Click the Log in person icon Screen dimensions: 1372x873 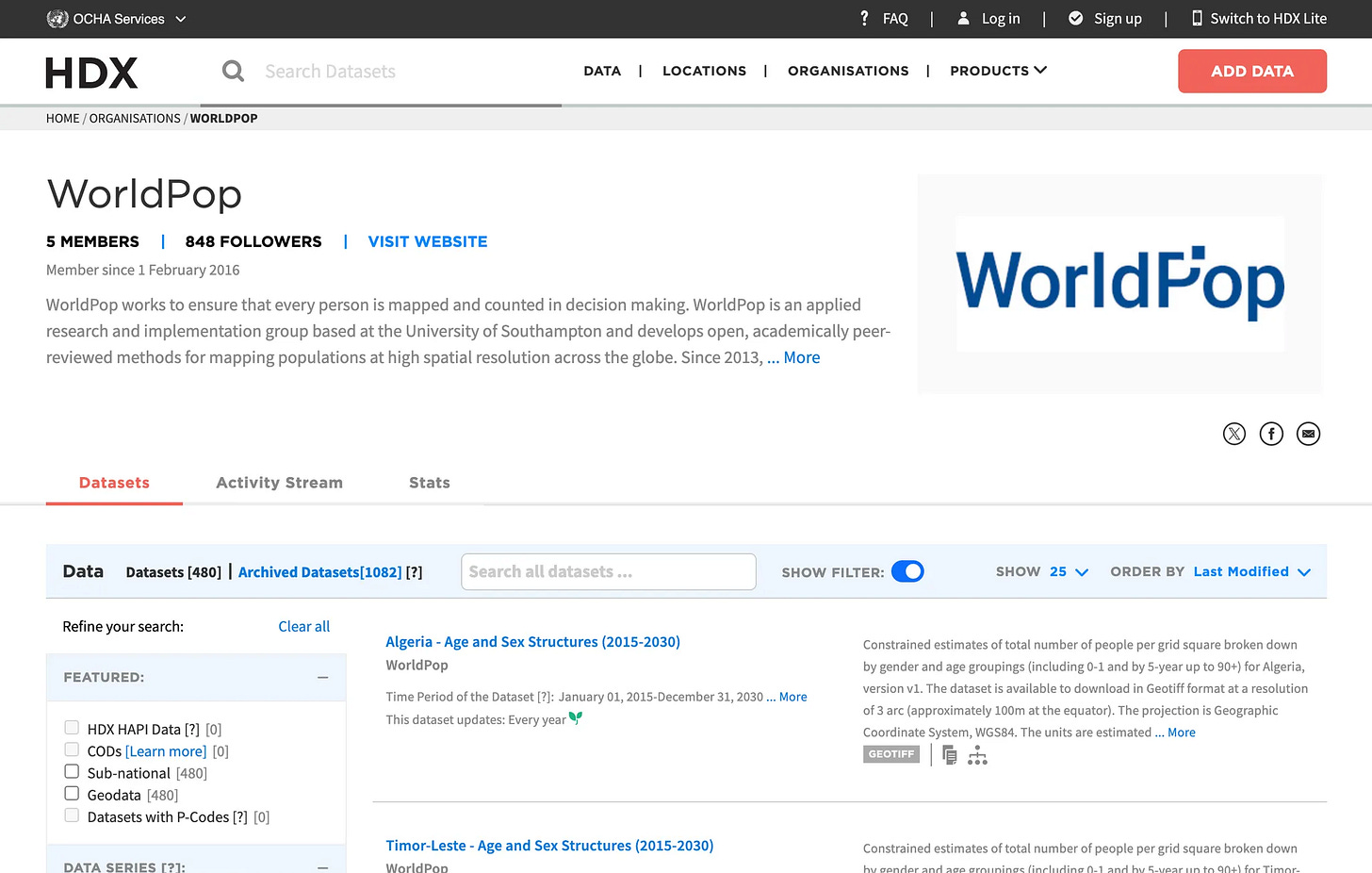(x=963, y=18)
